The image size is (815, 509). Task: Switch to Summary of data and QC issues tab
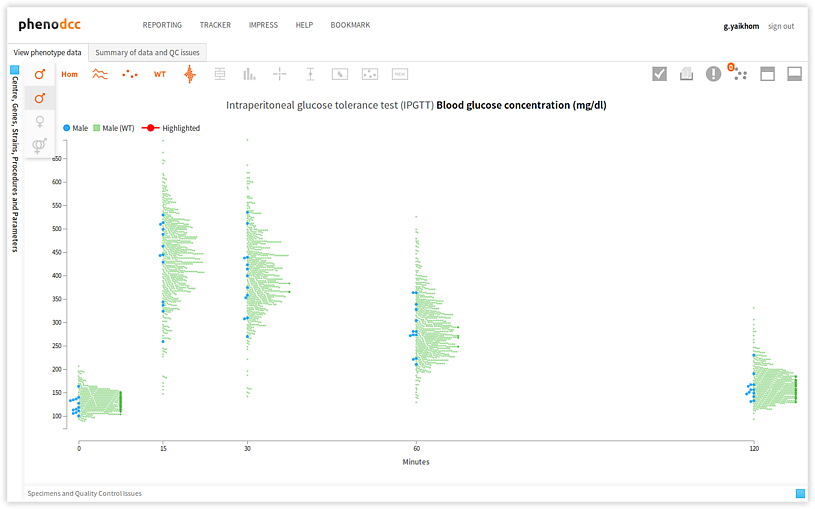147,52
